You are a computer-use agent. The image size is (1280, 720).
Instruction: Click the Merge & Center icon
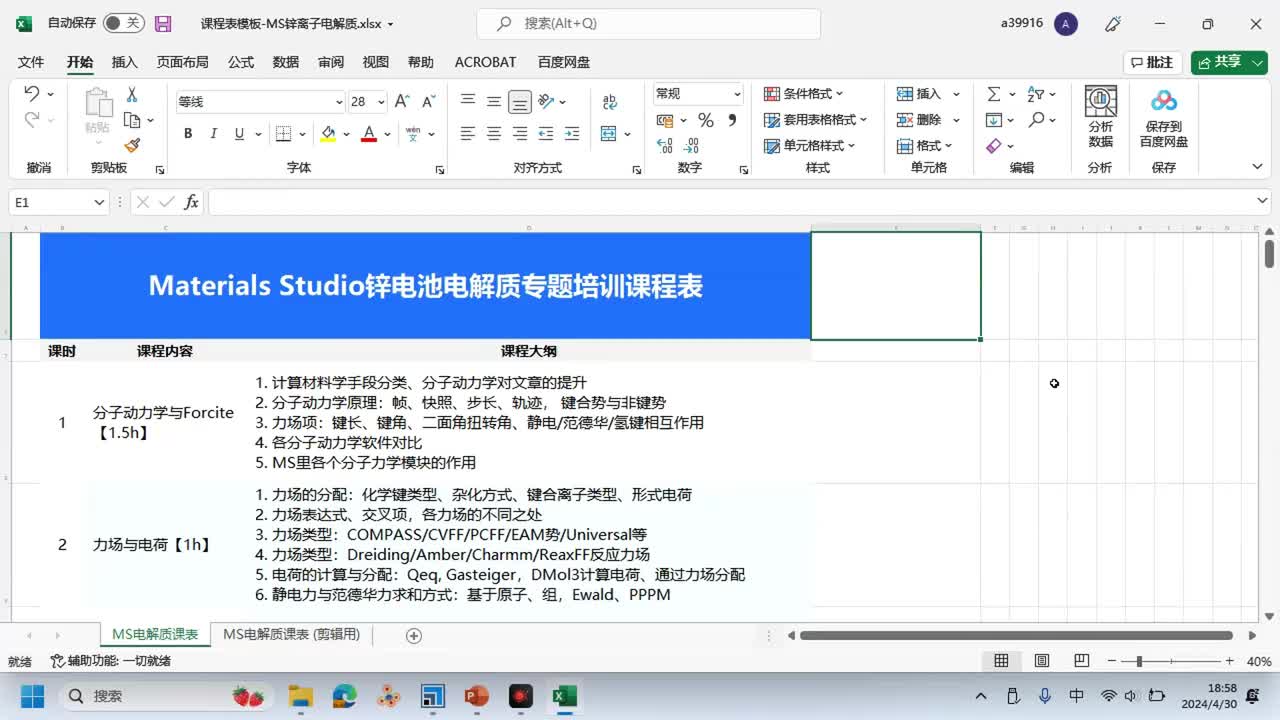point(609,133)
